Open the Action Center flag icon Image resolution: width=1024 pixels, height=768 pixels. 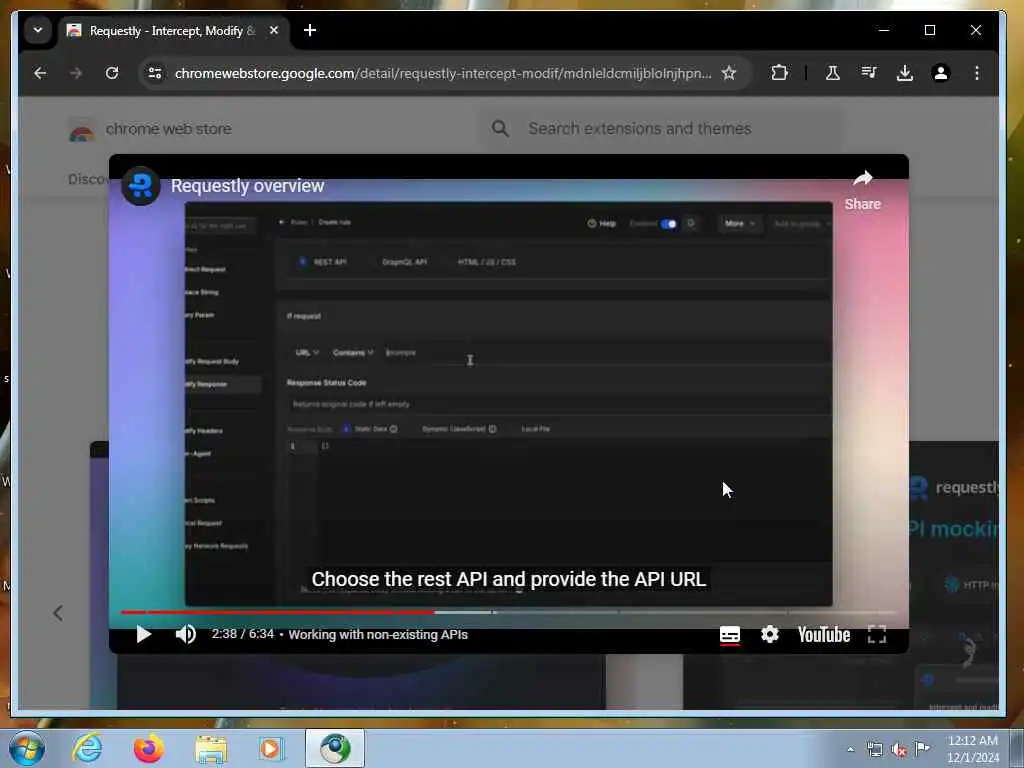pos(922,748)
